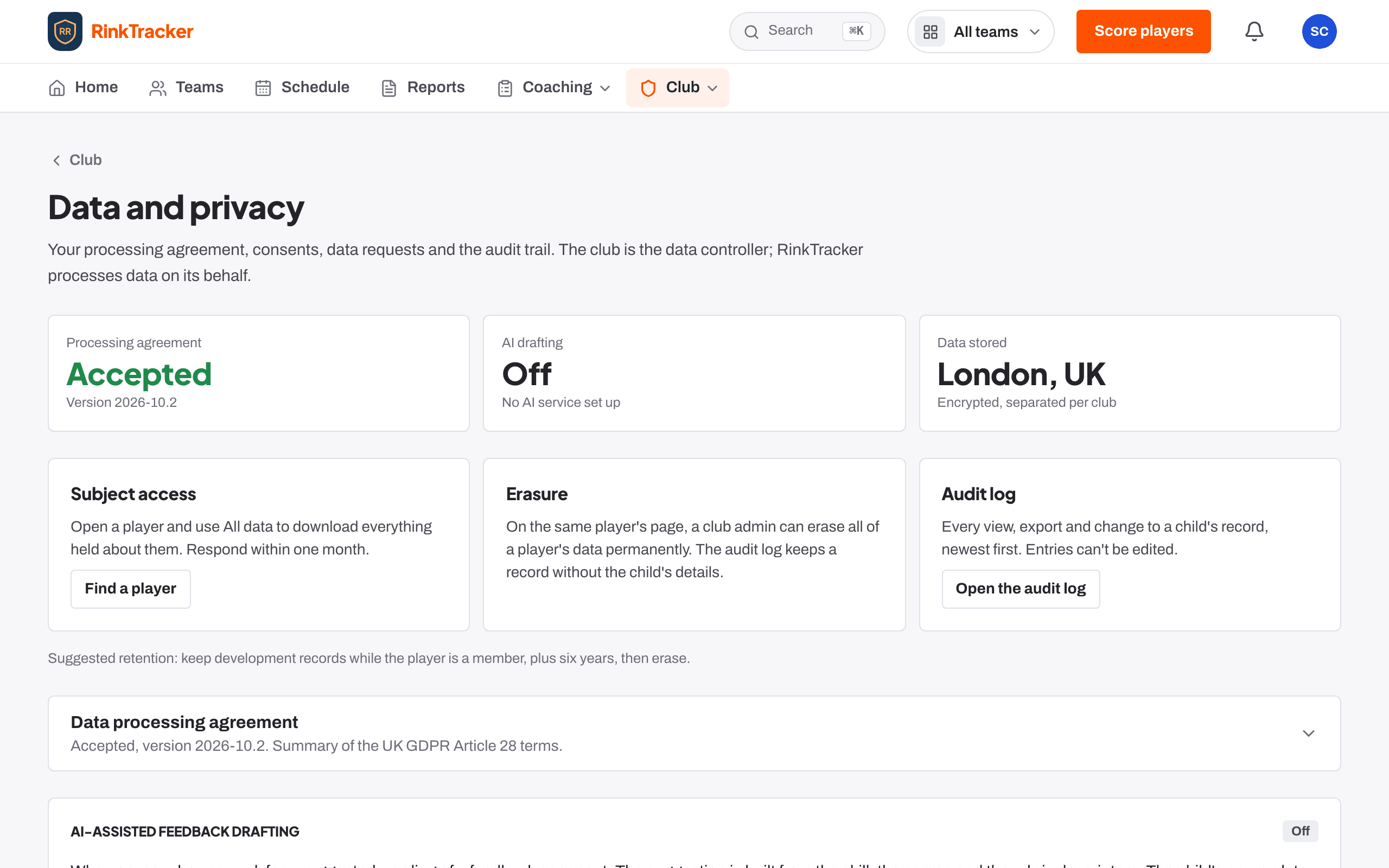This screenshot has width=1389, height=868.
Task: Click the Schedule calendar icon
Action: click(263, 88)
